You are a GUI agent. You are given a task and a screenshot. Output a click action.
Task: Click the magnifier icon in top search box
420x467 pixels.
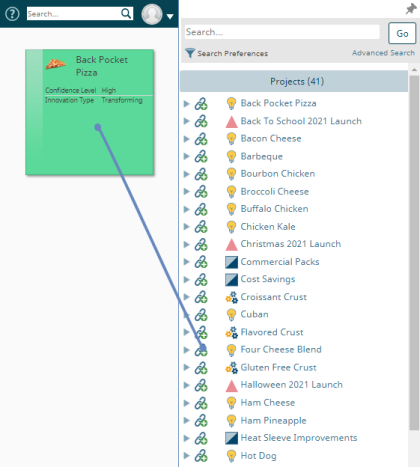pyautogui.click(x=126, y=14)
